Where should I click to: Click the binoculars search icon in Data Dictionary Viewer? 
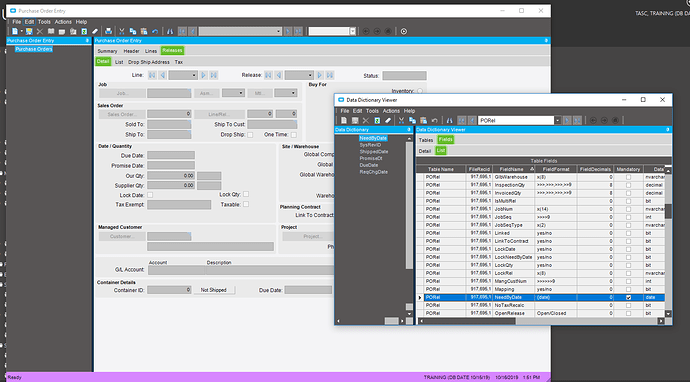click(x=449, y=120)
